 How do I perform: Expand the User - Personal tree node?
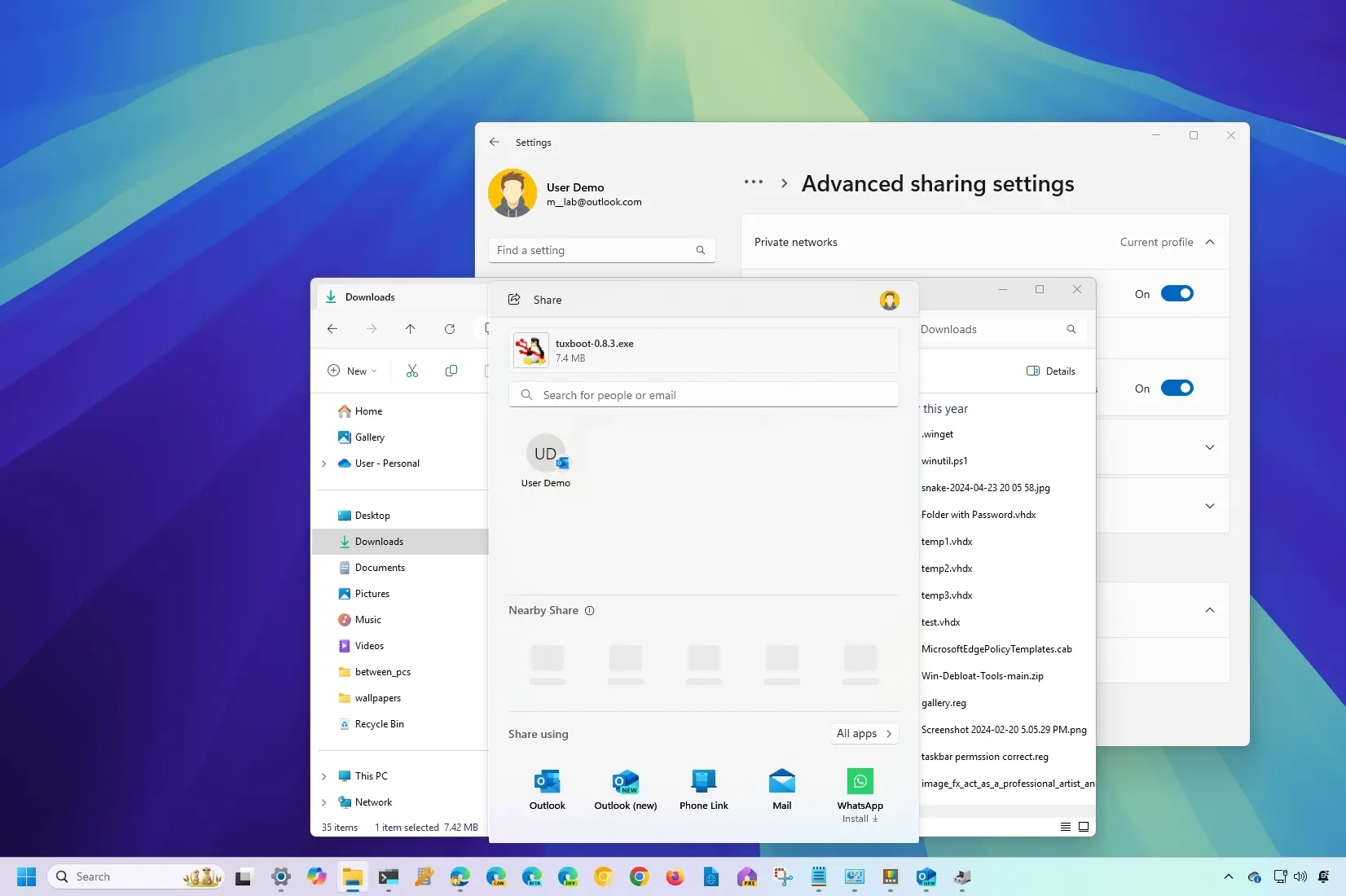[324, 463]
